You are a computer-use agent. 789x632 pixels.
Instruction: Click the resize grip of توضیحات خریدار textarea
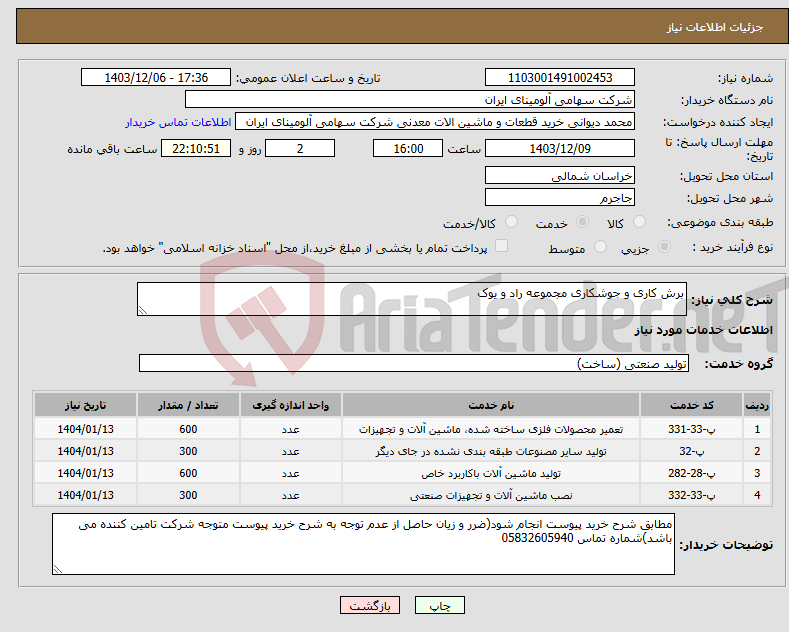tap(57, 569)
